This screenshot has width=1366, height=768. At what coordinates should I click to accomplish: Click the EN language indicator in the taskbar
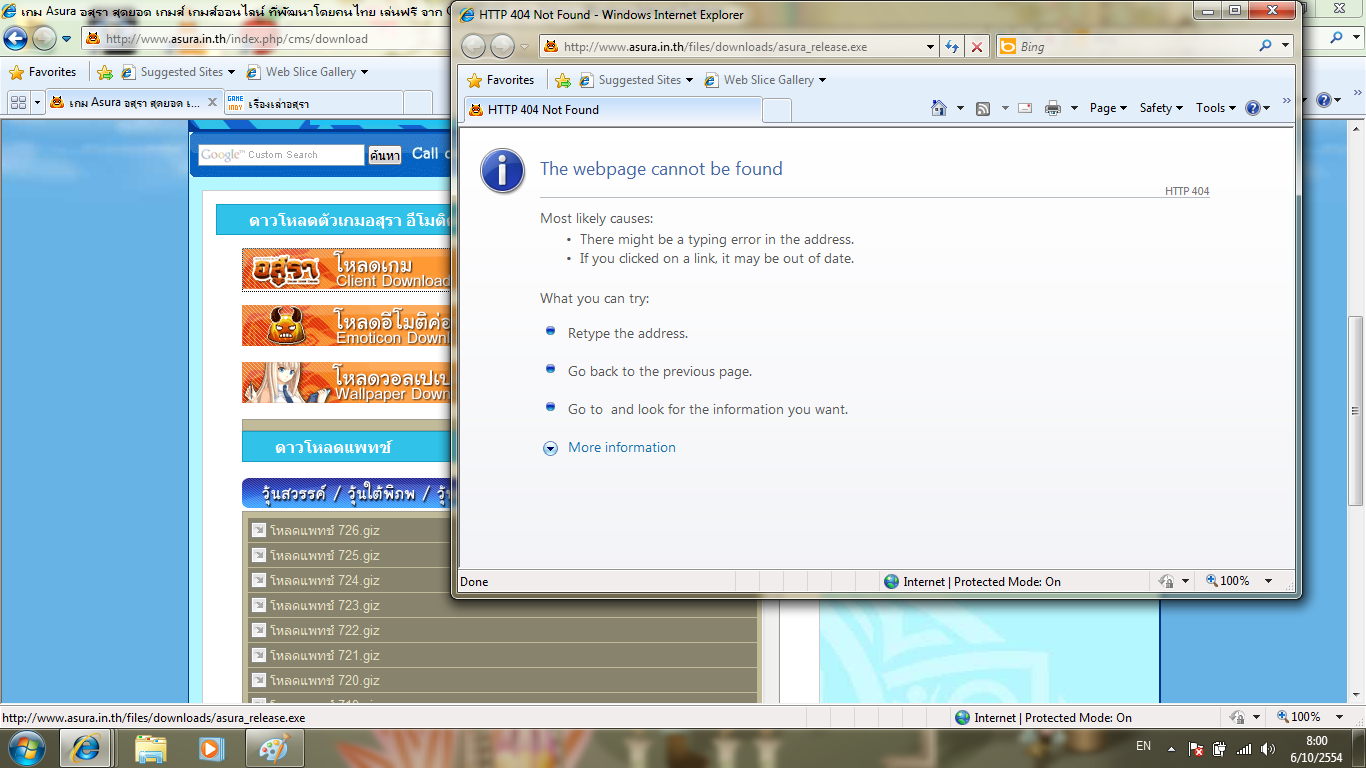1144,746
